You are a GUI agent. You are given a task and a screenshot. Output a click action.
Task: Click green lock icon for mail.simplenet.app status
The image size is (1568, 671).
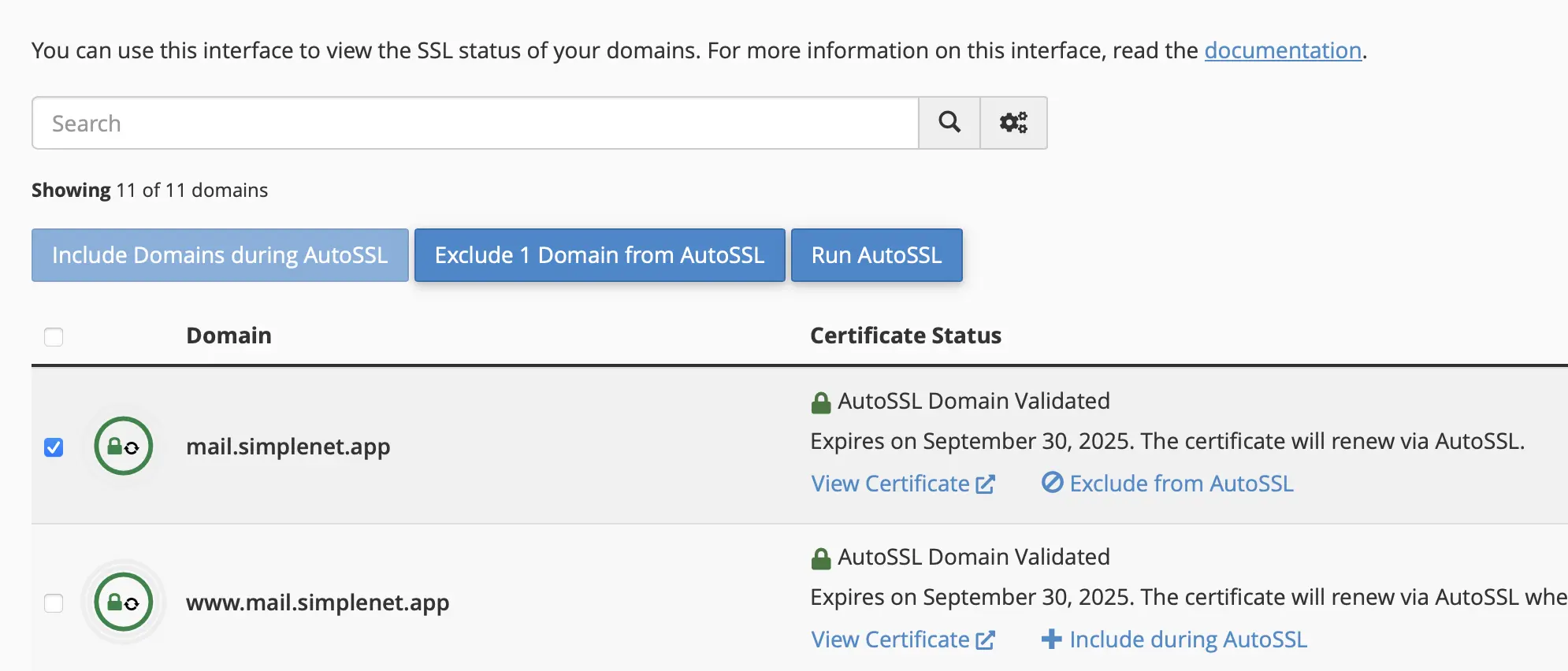point(821,402)
